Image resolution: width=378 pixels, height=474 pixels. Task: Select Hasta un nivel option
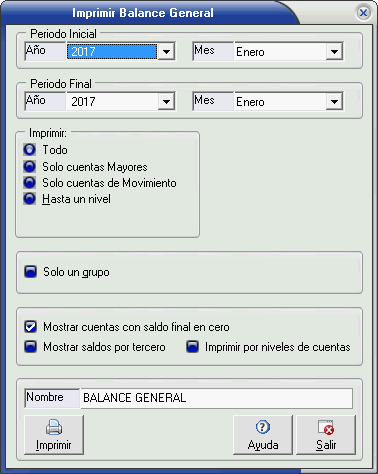(30, 199)
